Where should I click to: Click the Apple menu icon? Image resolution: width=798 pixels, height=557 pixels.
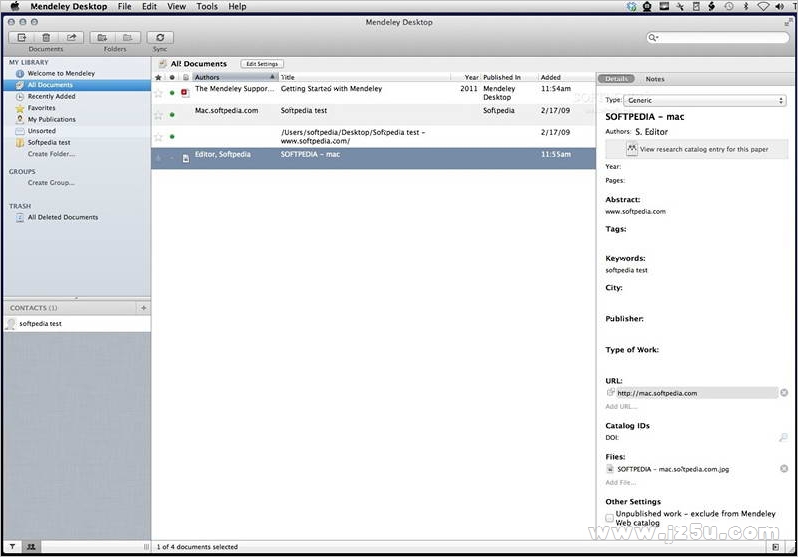pos(15,6)
